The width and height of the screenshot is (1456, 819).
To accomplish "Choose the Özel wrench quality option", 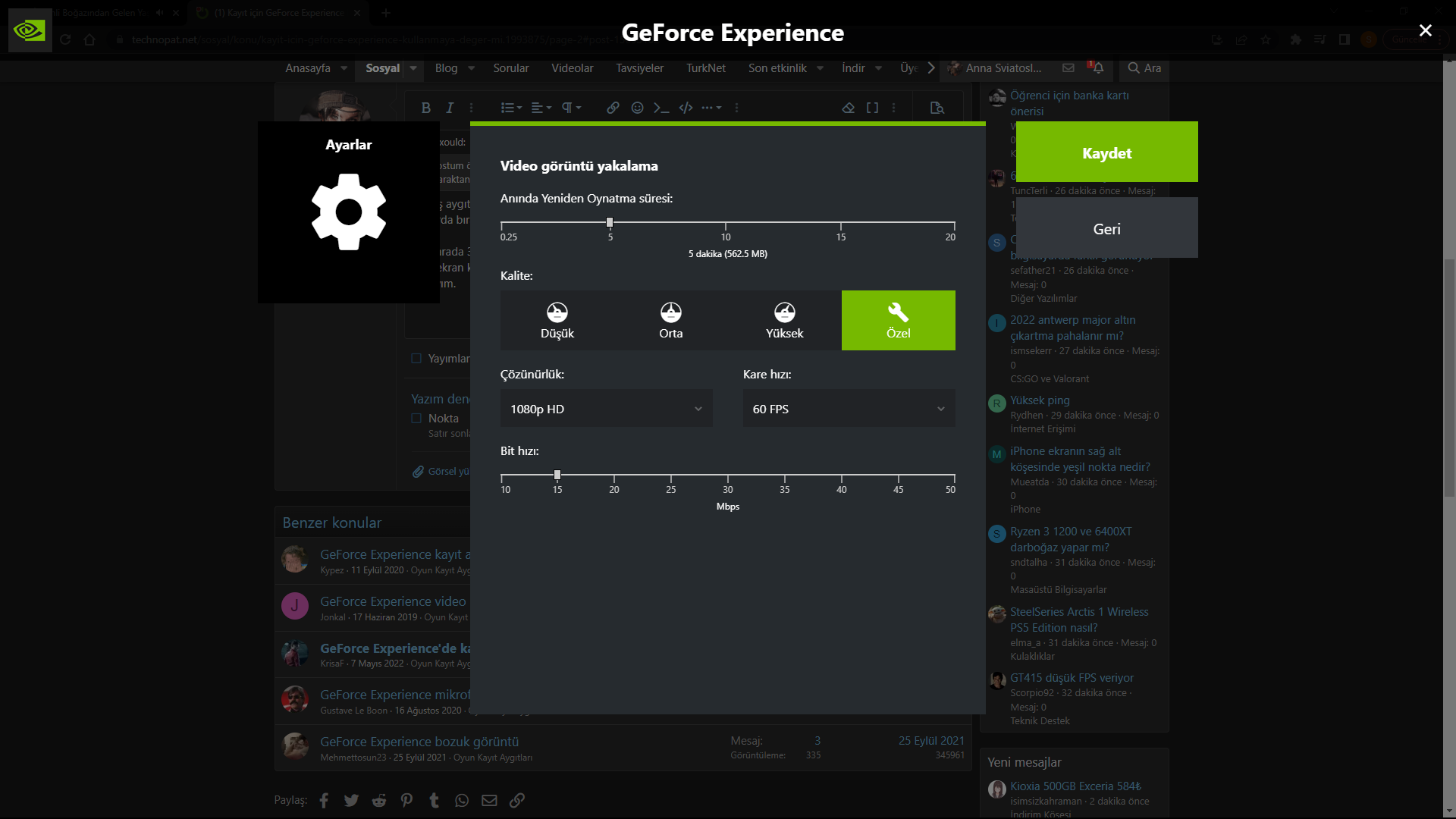I will [899, 320].
